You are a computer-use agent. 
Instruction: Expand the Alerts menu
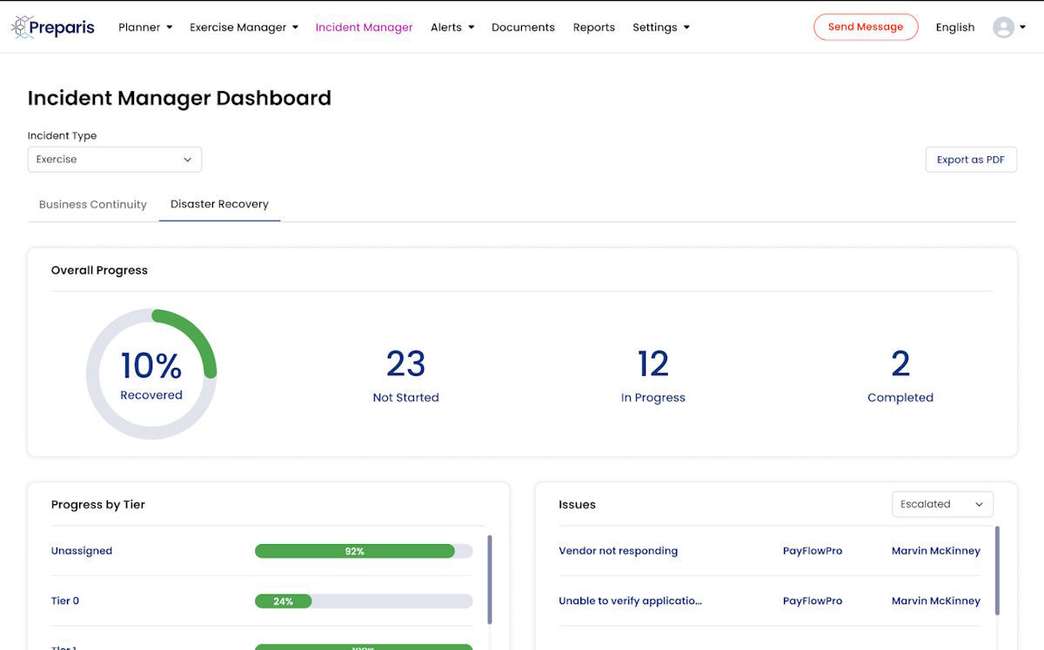(x=451, y=27)
